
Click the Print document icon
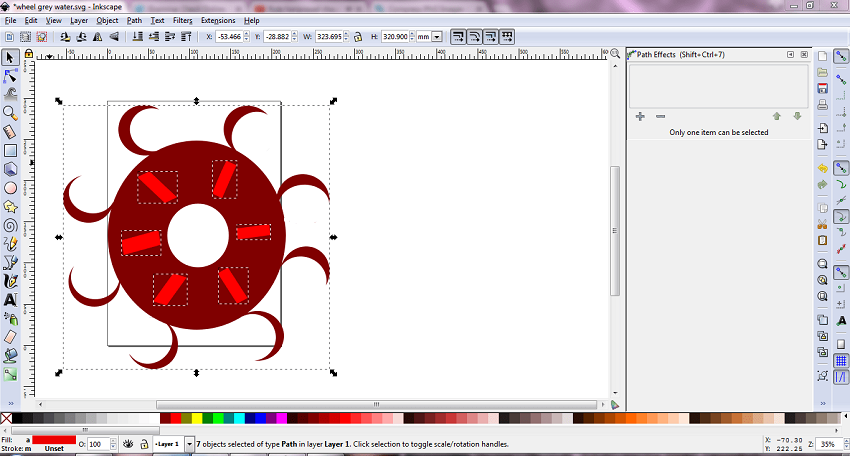pos(822,105)
